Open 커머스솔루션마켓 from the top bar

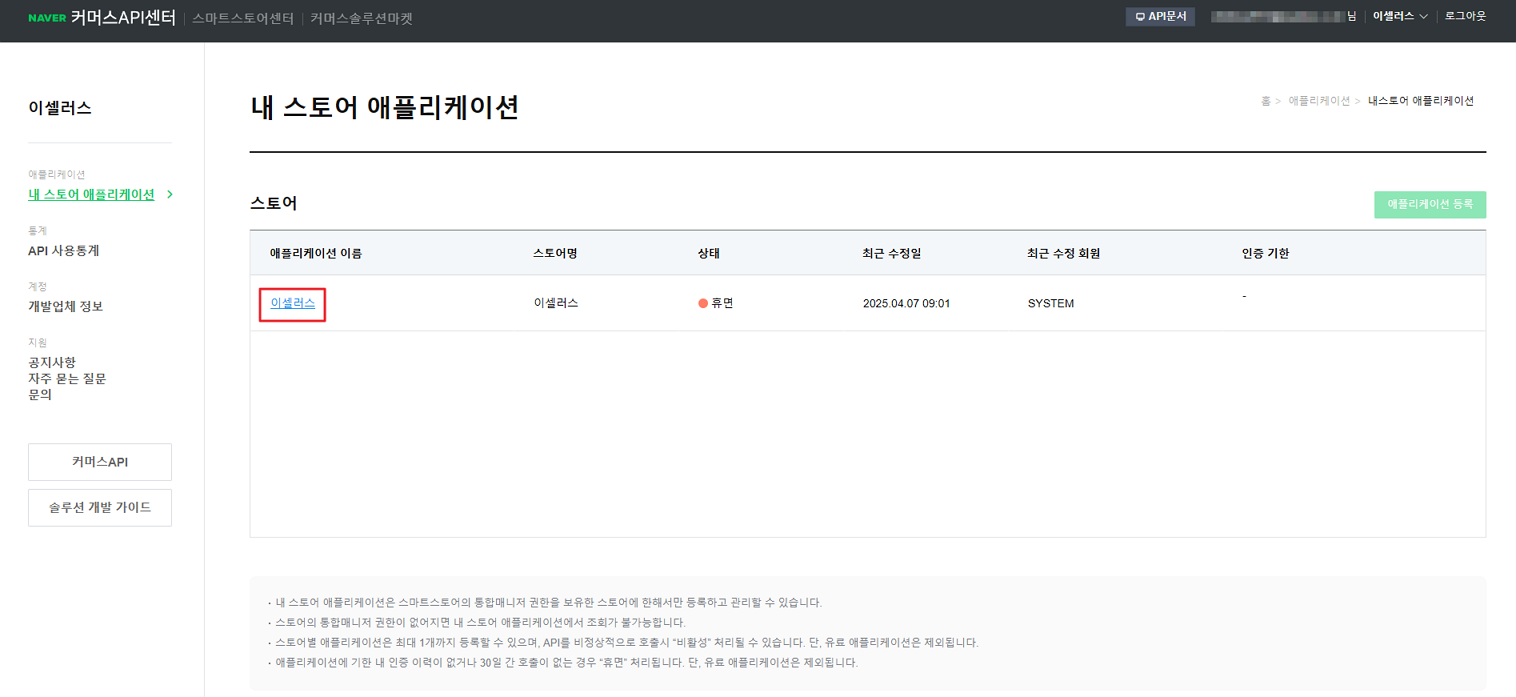click(x=361, y=18)
